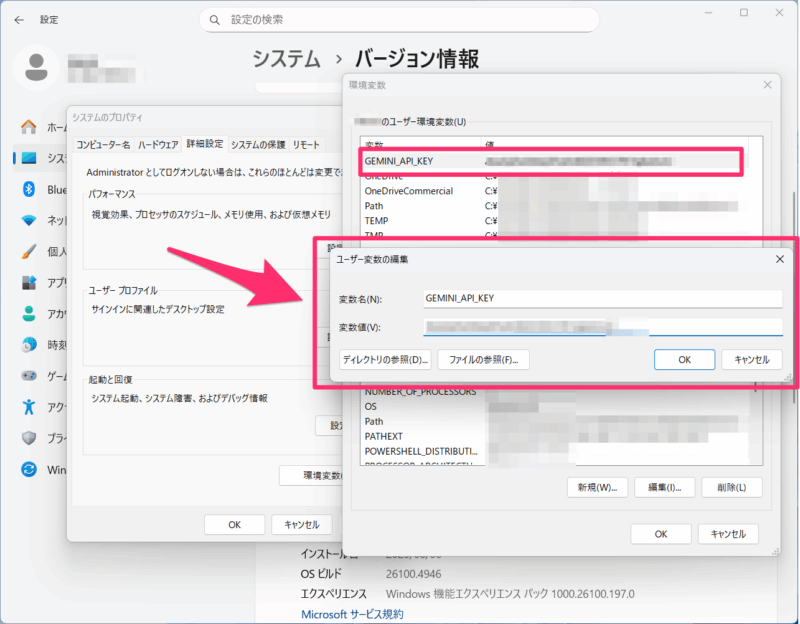Select PATHEXT row in system variables

(556, 436)
